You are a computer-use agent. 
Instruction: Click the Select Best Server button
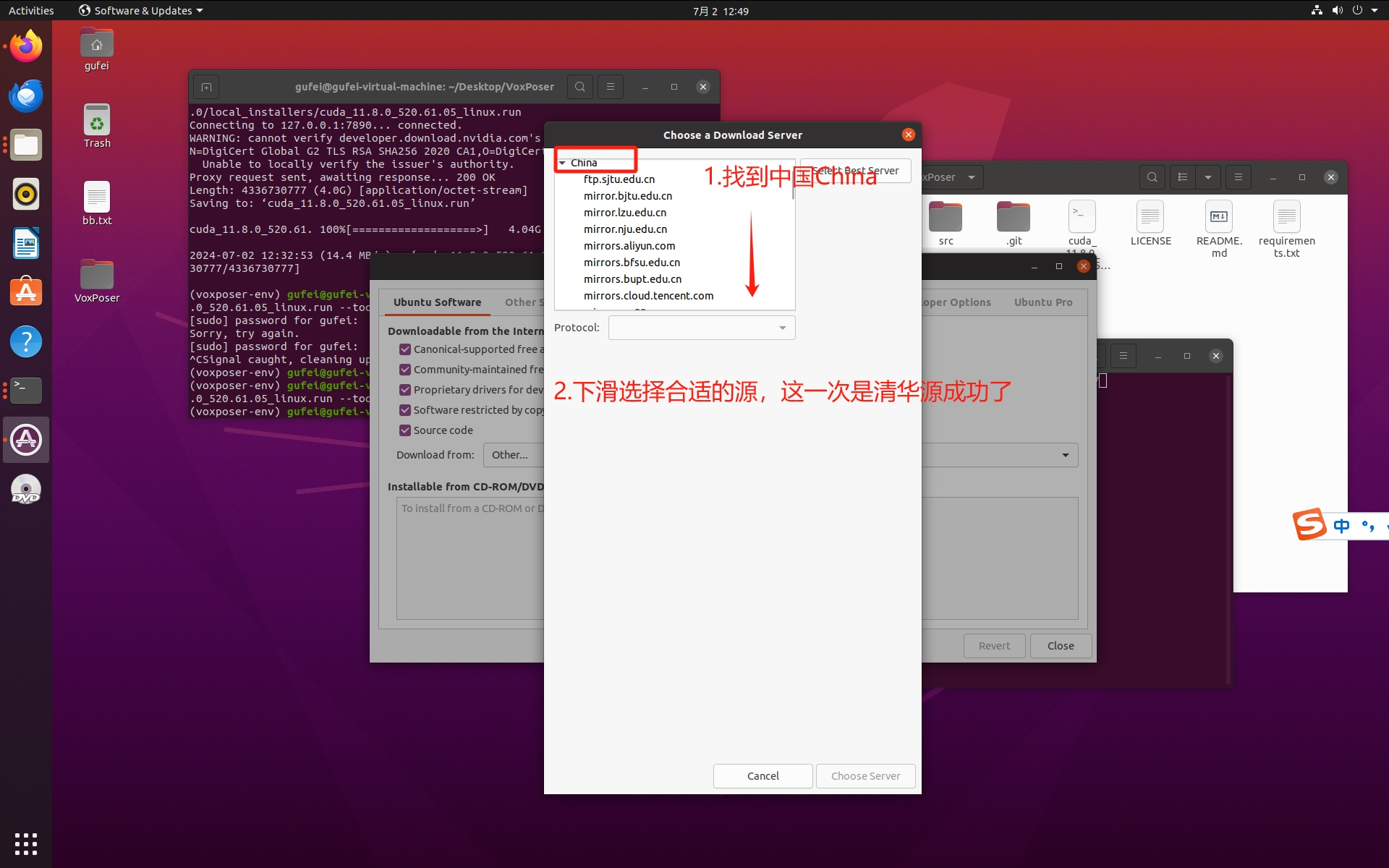pyautogui.click(x=855, y=171)
